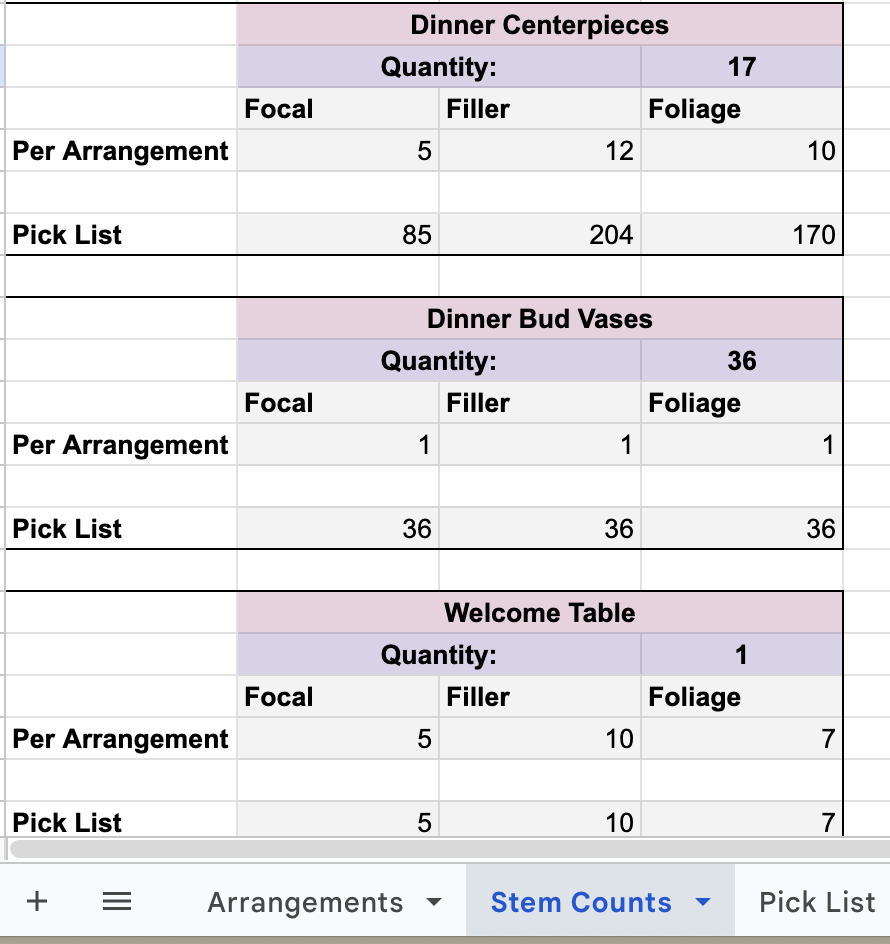Select Dinner Centerpieces filler per arrangement cell 12
Image resolution: width=890 pixels, height=944 pixels.
point(540,151)
